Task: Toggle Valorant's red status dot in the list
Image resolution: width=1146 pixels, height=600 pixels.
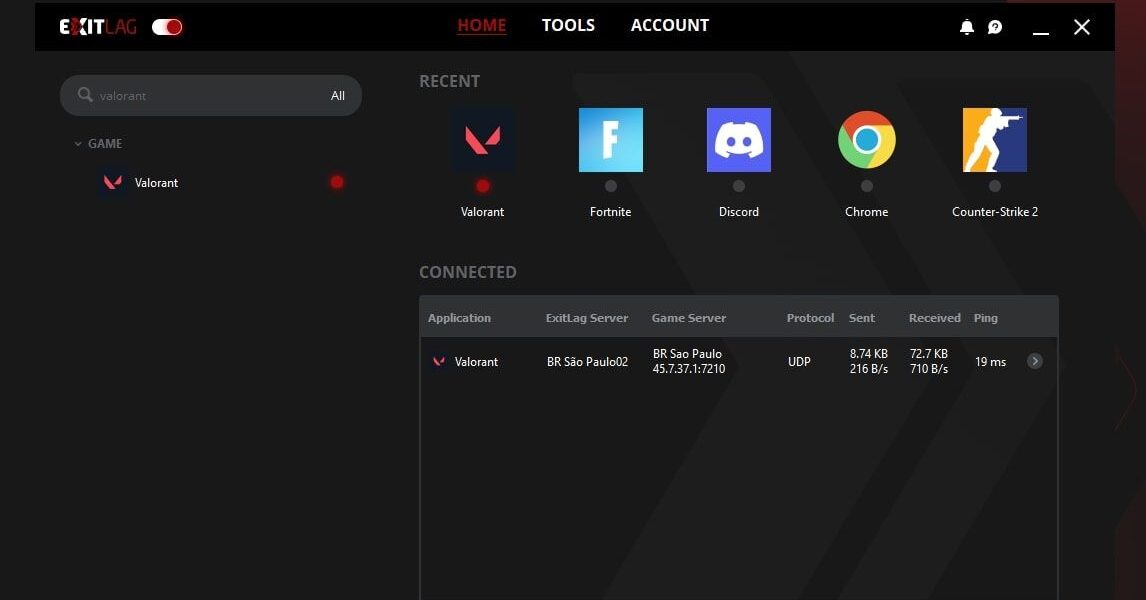Action: pyautogui.click(x=337, y=182)
